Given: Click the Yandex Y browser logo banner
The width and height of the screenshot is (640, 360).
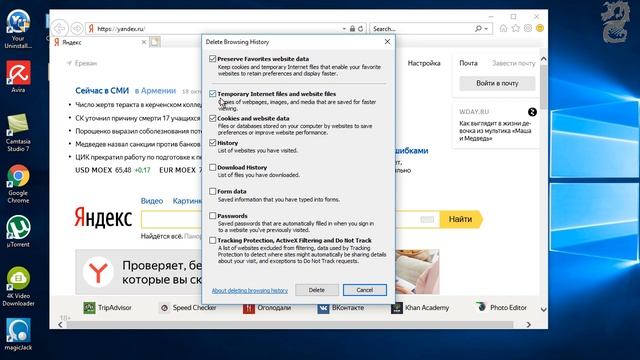Looking at the screenshot, I should point(98,272).
